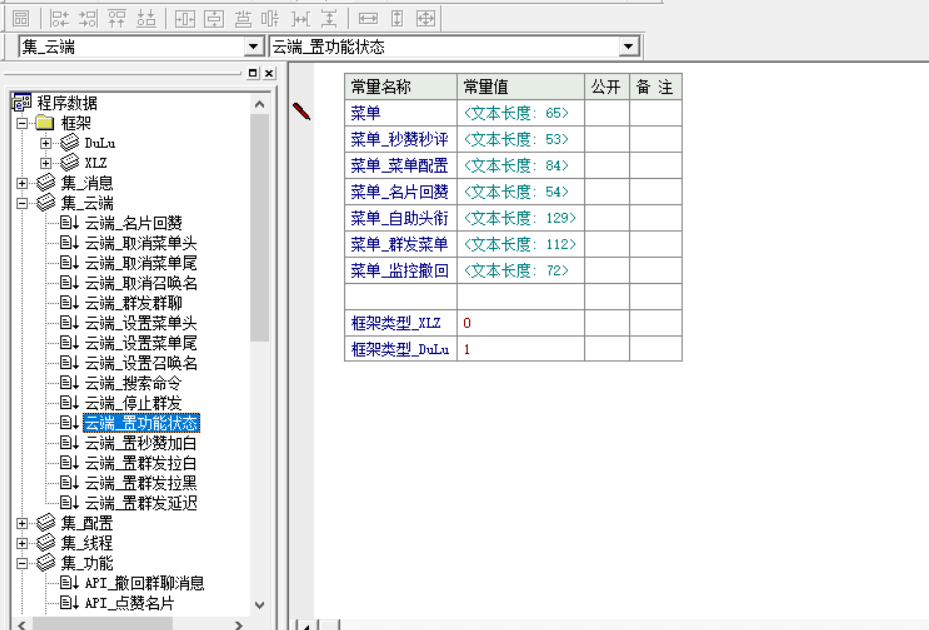This screenshot has height=630, width=929.
Task: Collapse the 集_云端 tree node
Action: 22,203
